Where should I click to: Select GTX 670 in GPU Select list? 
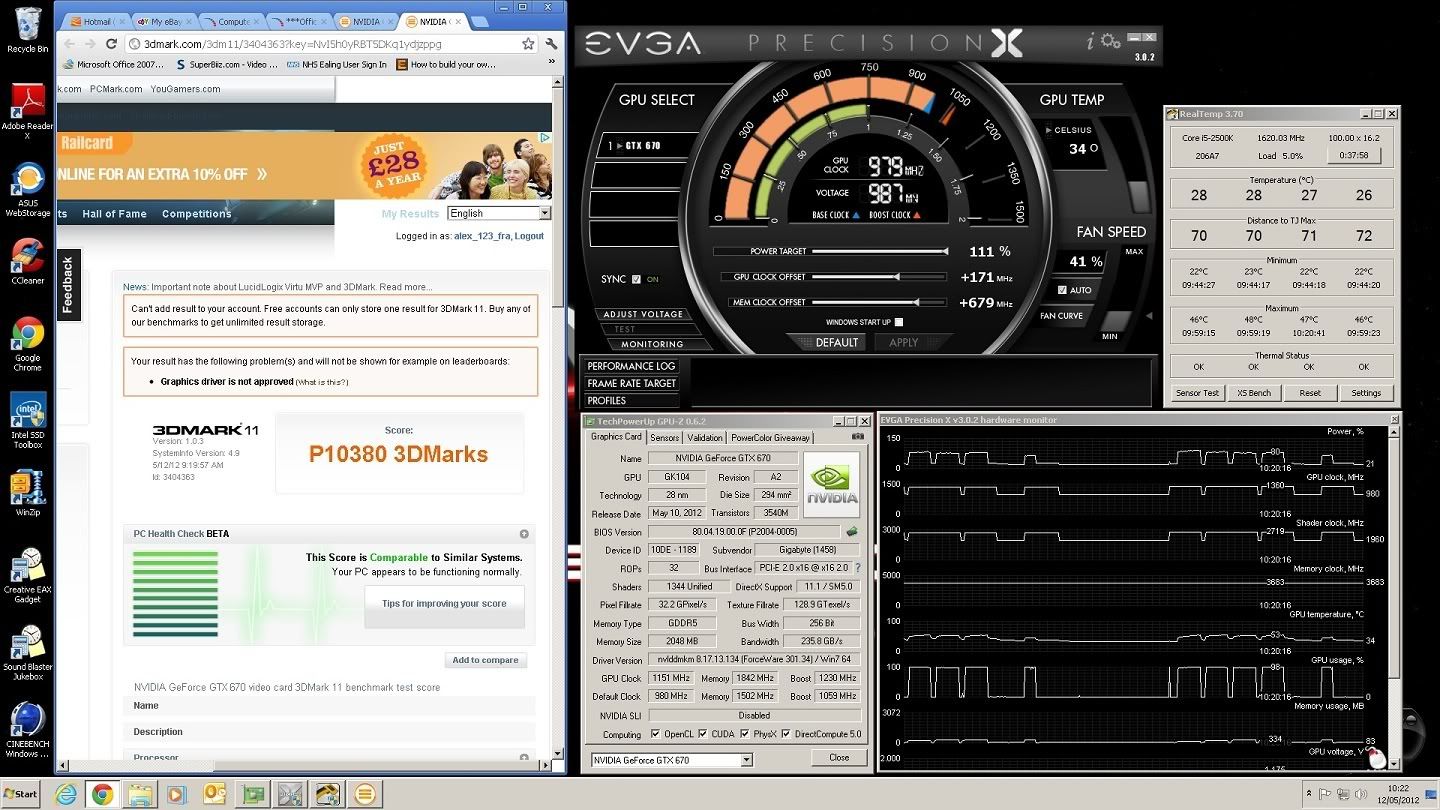coord(640,146)
